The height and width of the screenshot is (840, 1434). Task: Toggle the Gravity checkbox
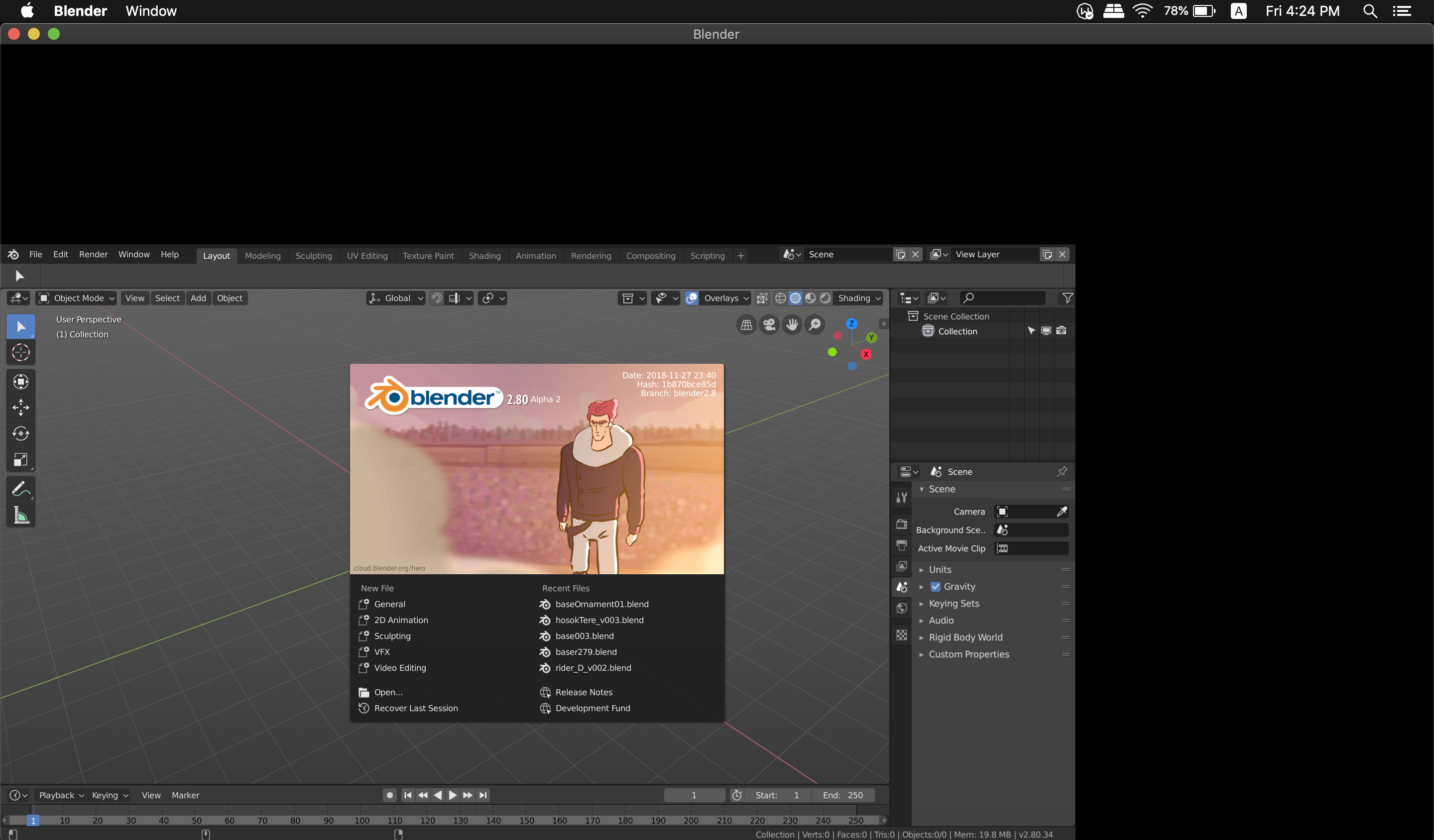[x=936, y=586]
